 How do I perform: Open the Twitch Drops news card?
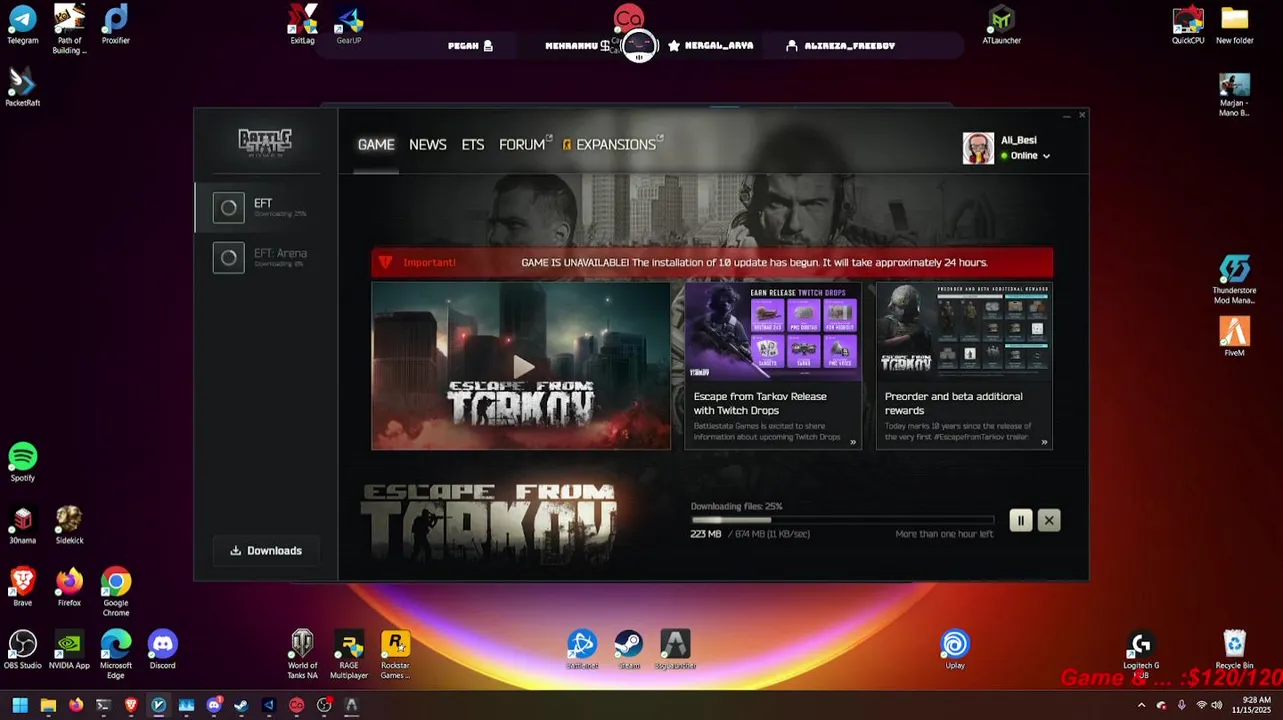coord(772,366)
